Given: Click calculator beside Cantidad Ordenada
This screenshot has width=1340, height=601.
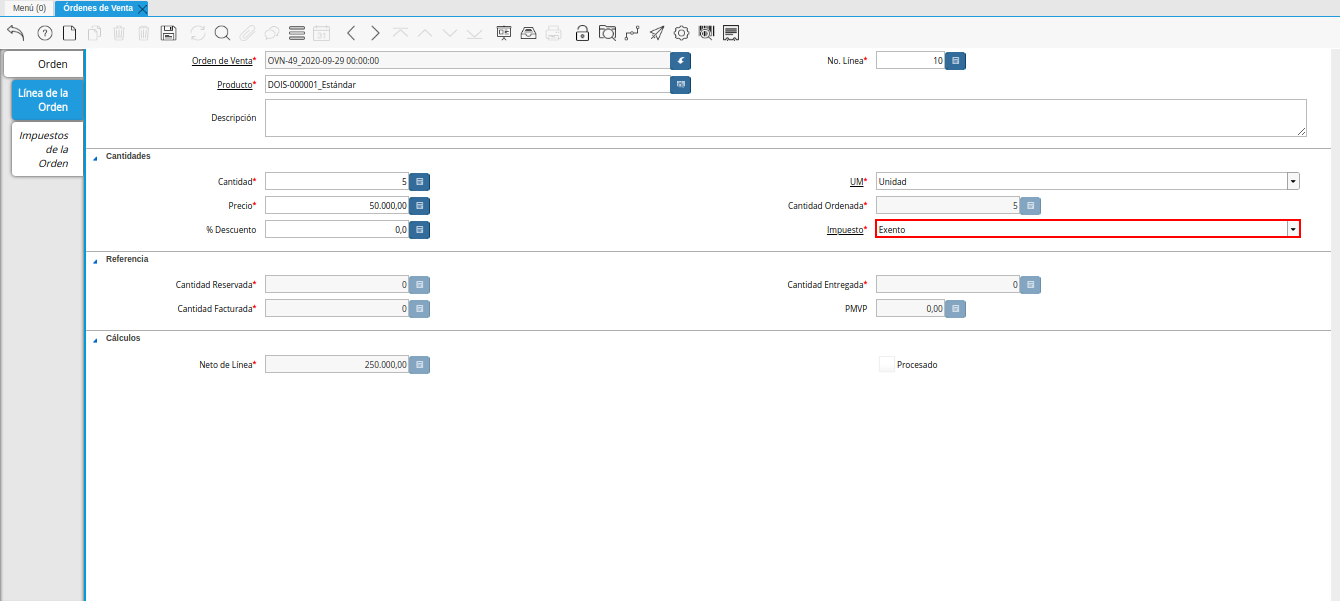Looking at the screenshot, I should click(1031, 206).
